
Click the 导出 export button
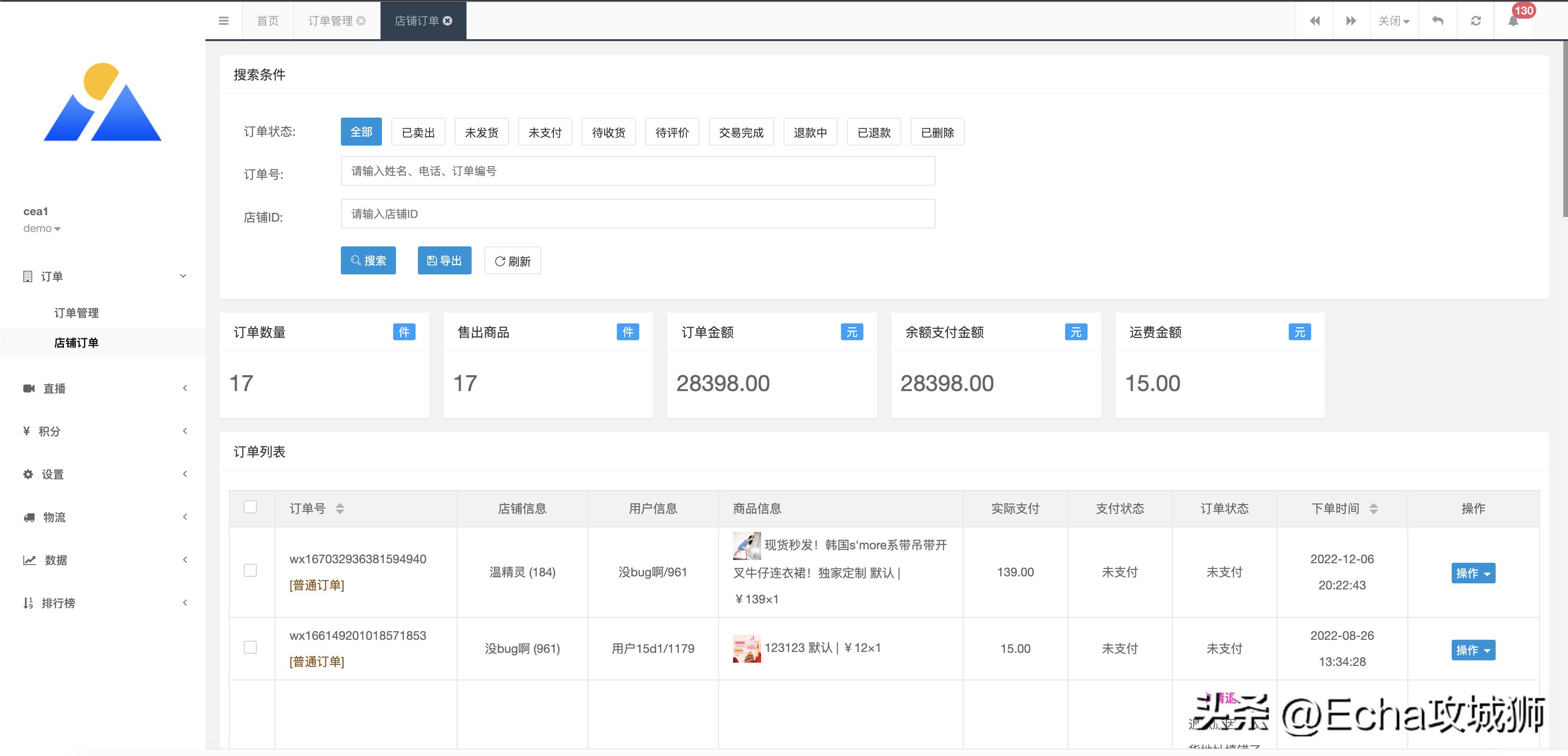[x=445, y=260]
